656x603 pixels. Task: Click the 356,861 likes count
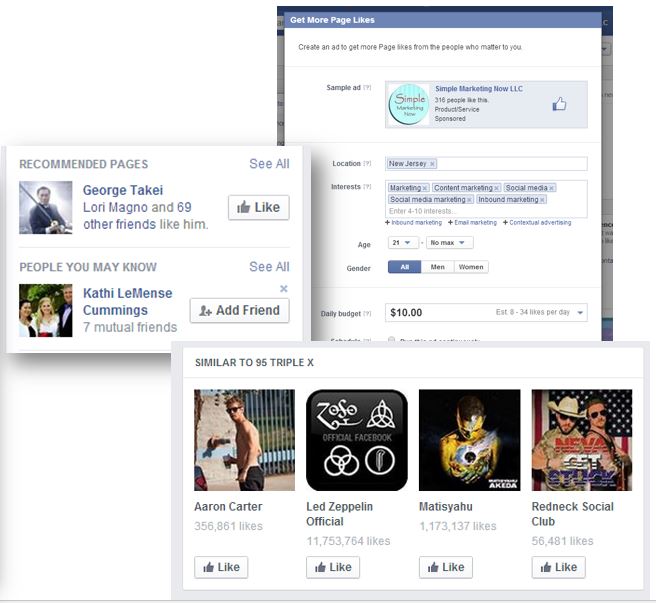point(228,526)
